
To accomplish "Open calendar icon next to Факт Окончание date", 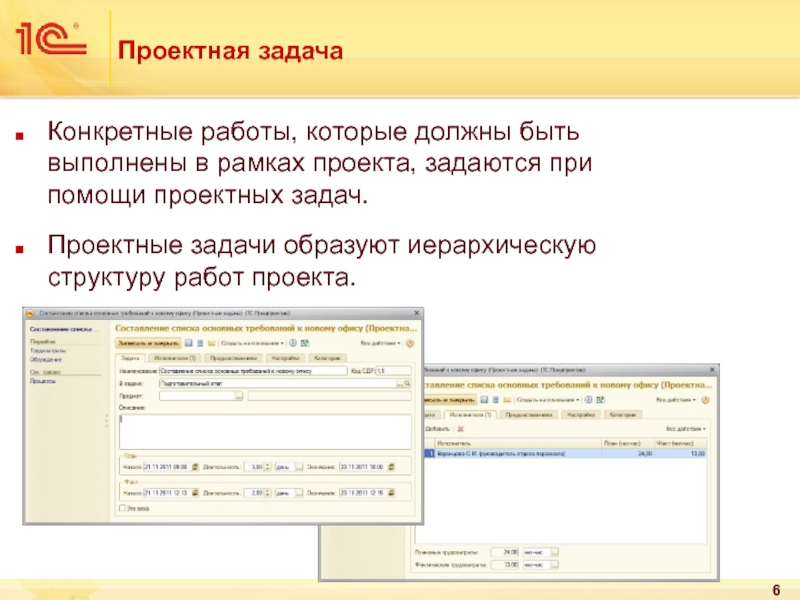I will pyautogui.click(x=391, y=493).
